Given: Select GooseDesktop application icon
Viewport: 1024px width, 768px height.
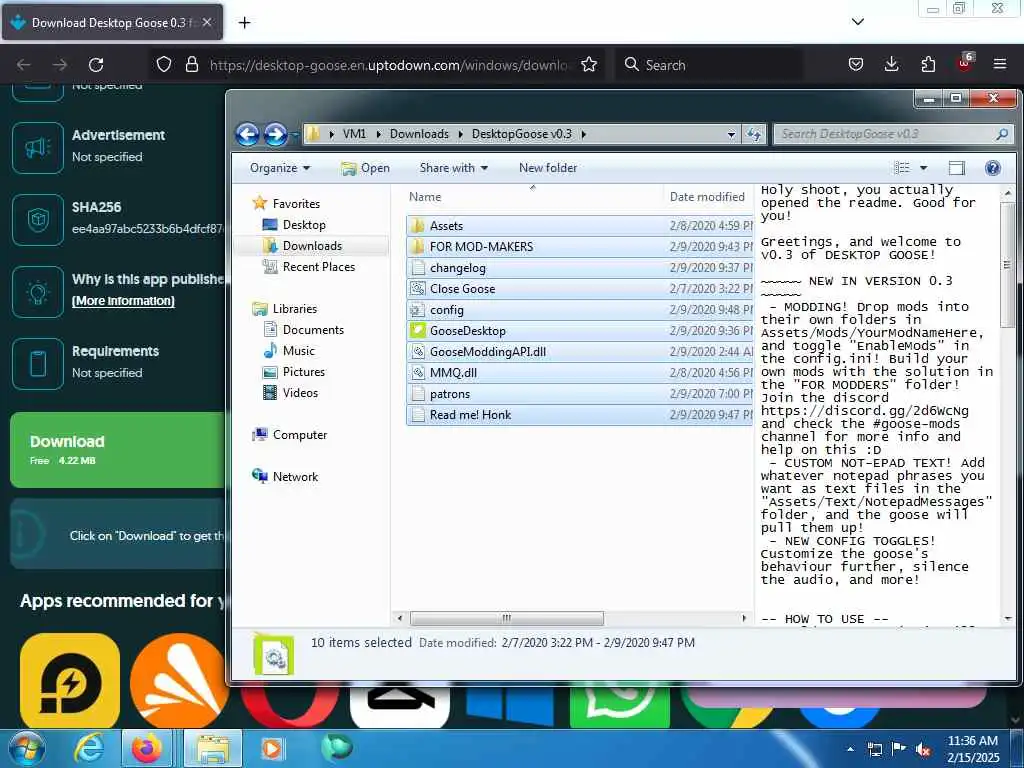Looking at the screenshot, I should [417, 330].
